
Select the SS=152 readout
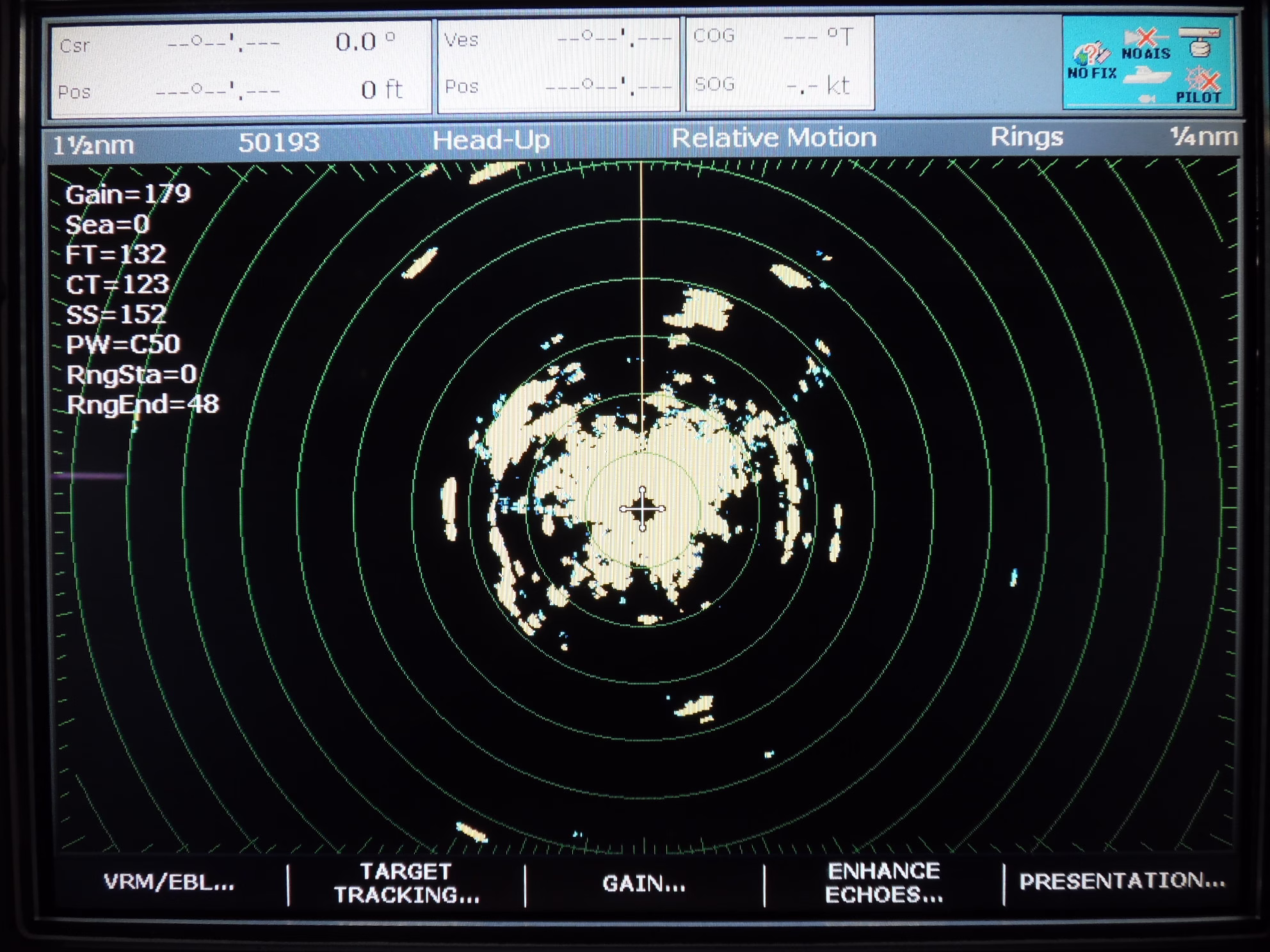pyautogui.click(x=117, y=314)
